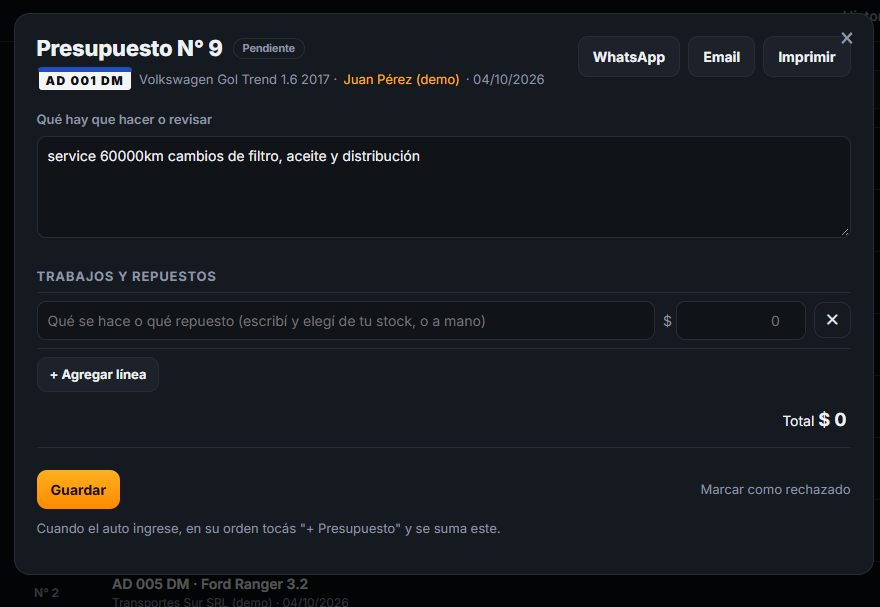Add a new line with Agregar línea
This screenshot has width=880, height=607.
(98, 374)
